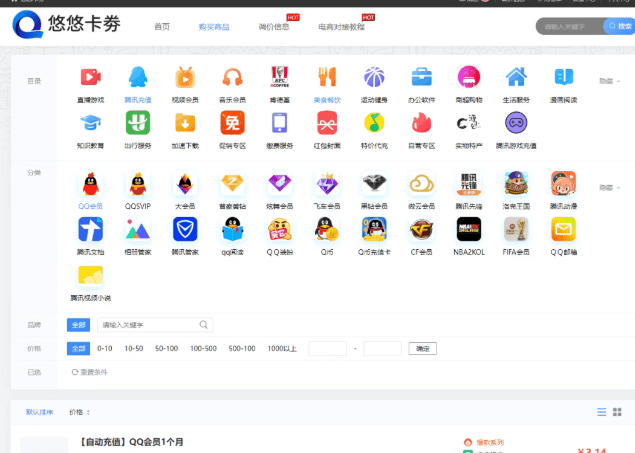The height and width of the screenshot is (453, 635).
Task: Choose the NBA2KOL game icon
Action: 468,231
